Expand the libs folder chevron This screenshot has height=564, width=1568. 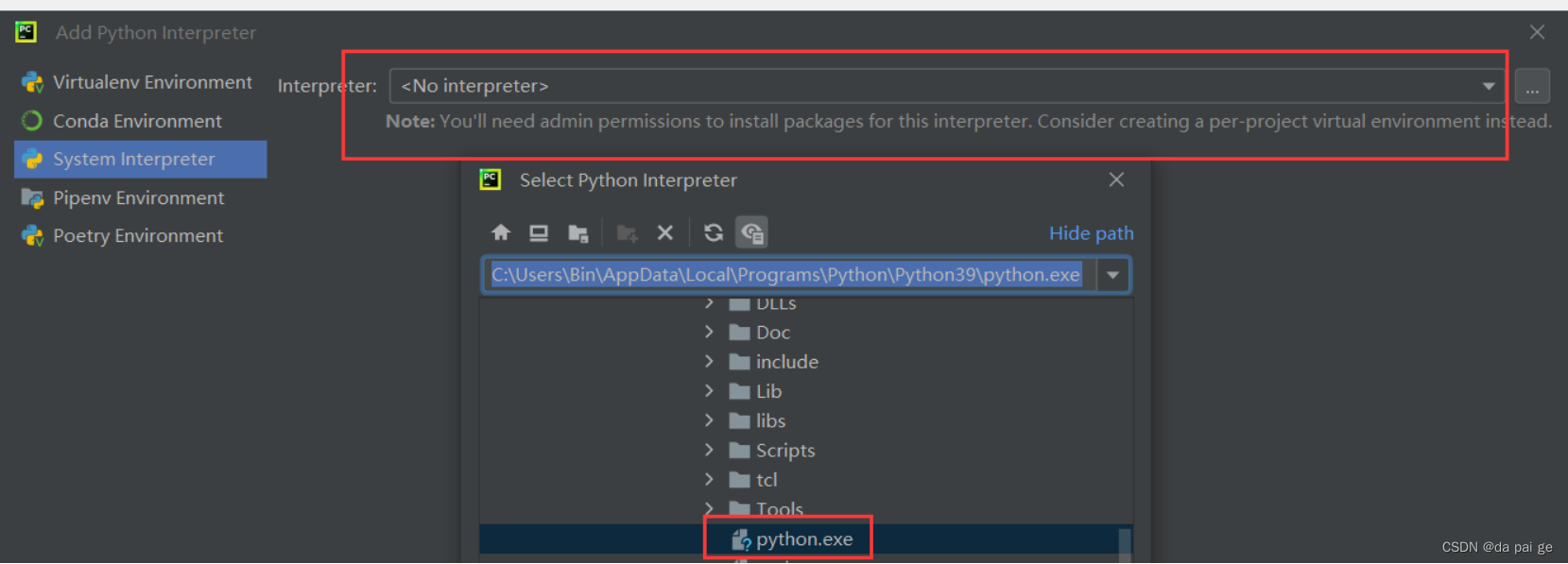pyautogui.click(x=709, y=419)
